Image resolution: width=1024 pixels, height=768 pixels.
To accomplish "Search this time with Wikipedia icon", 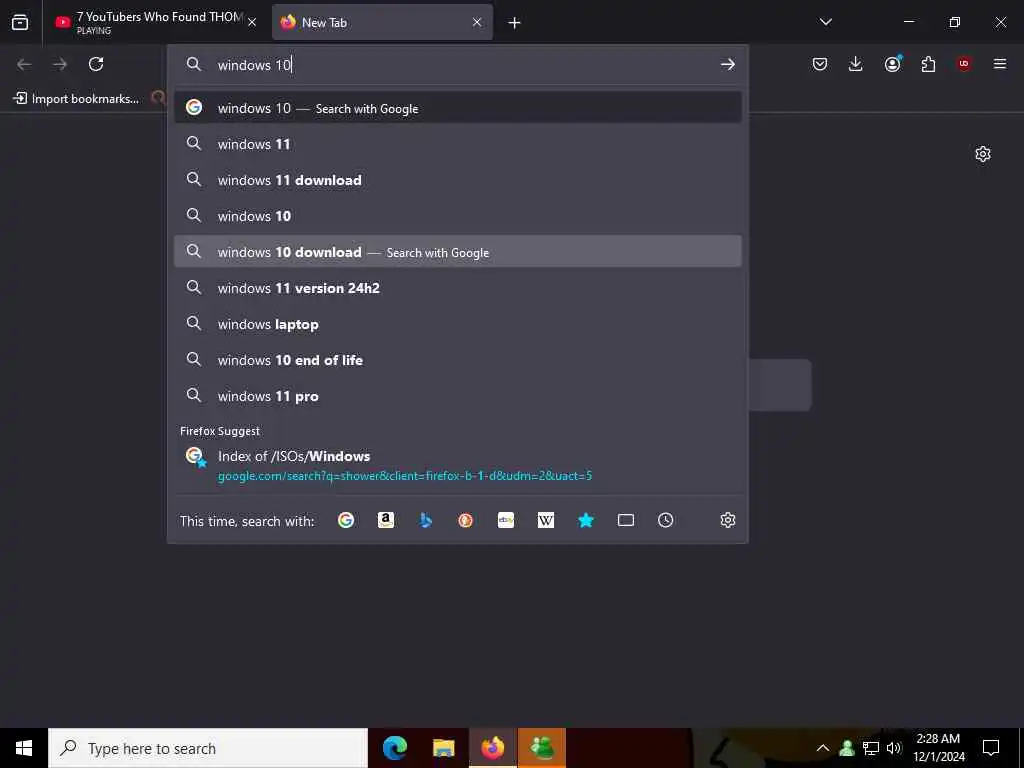I will 546,520.
